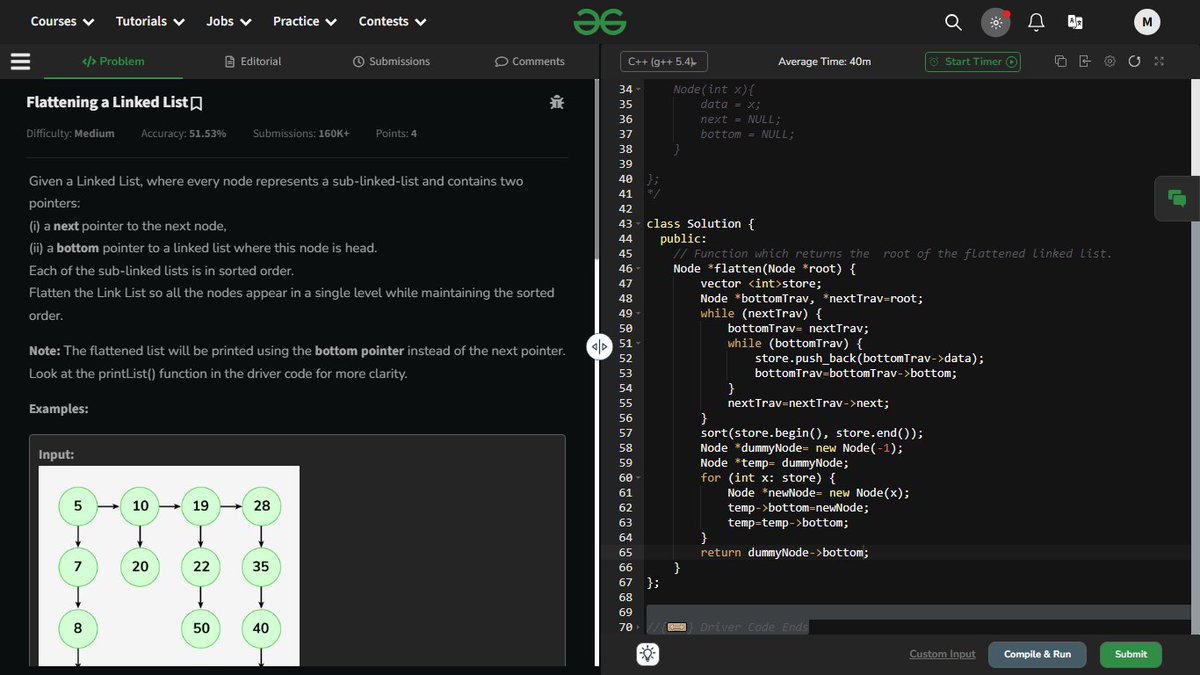The width and height of the screenshot is (1200, 675).
Task: Click the code line 'return dummyNode->bottom;'
Action: (x=784, y=552)
